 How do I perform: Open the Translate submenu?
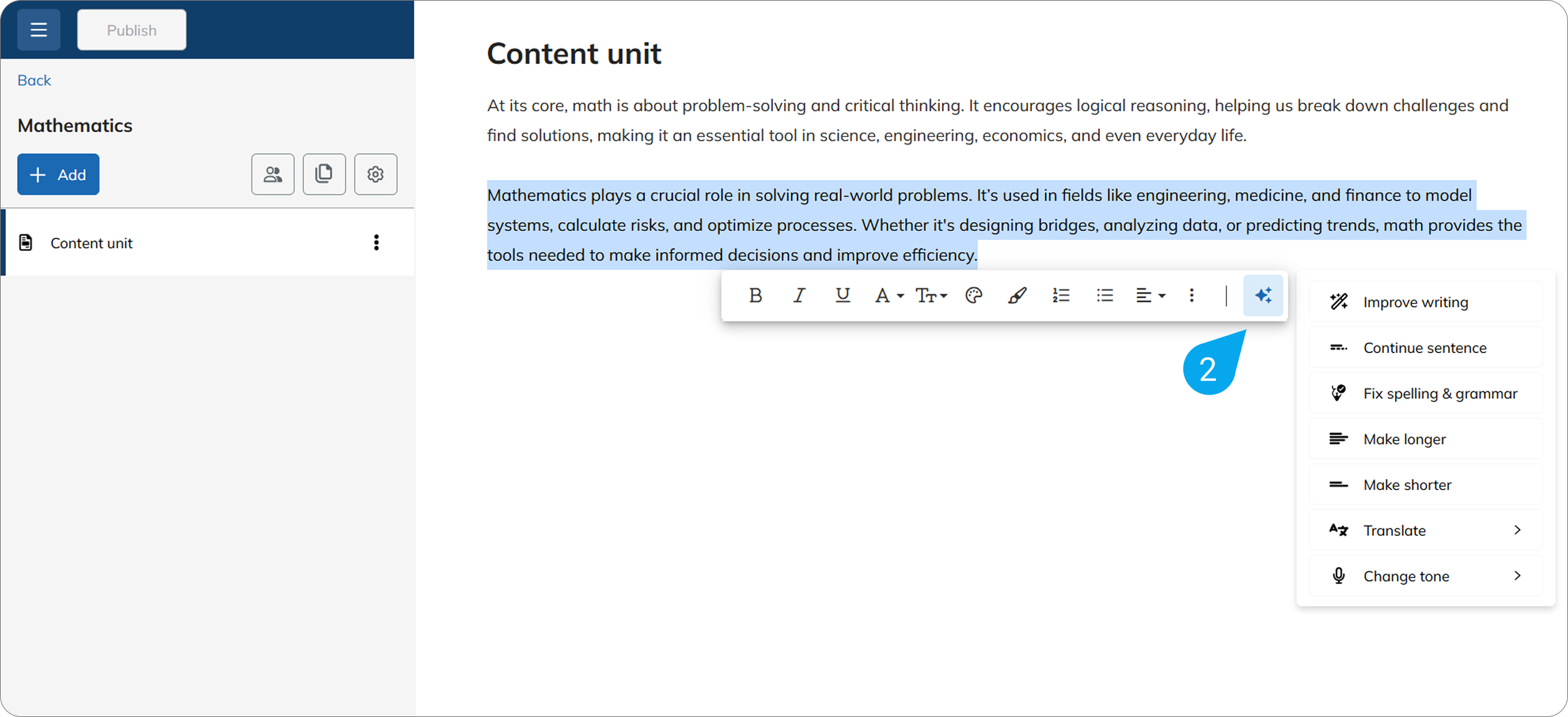coord(1426,530)
